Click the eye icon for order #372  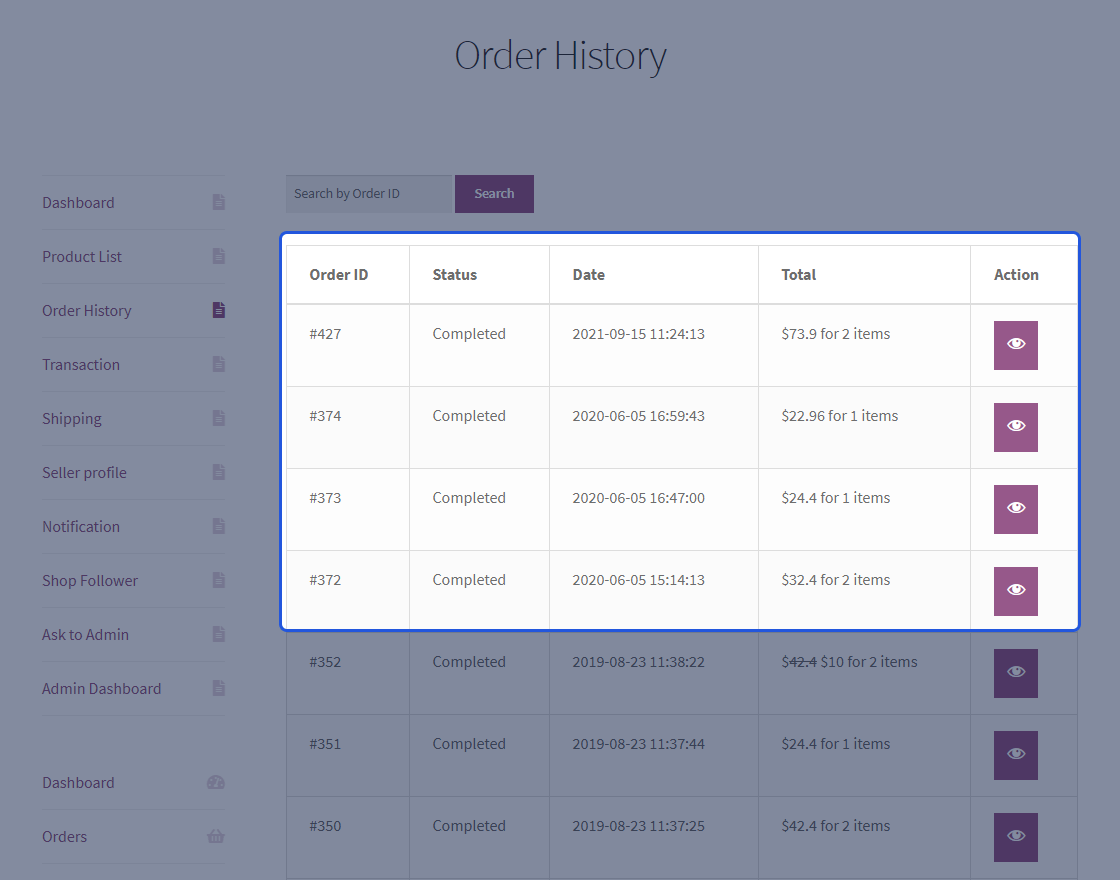tap(1015, 590)
